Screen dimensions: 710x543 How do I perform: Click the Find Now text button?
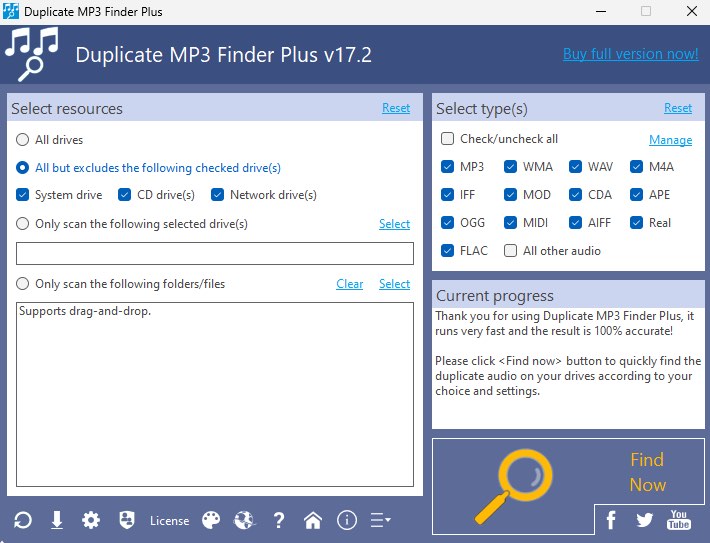click(648, 472)
